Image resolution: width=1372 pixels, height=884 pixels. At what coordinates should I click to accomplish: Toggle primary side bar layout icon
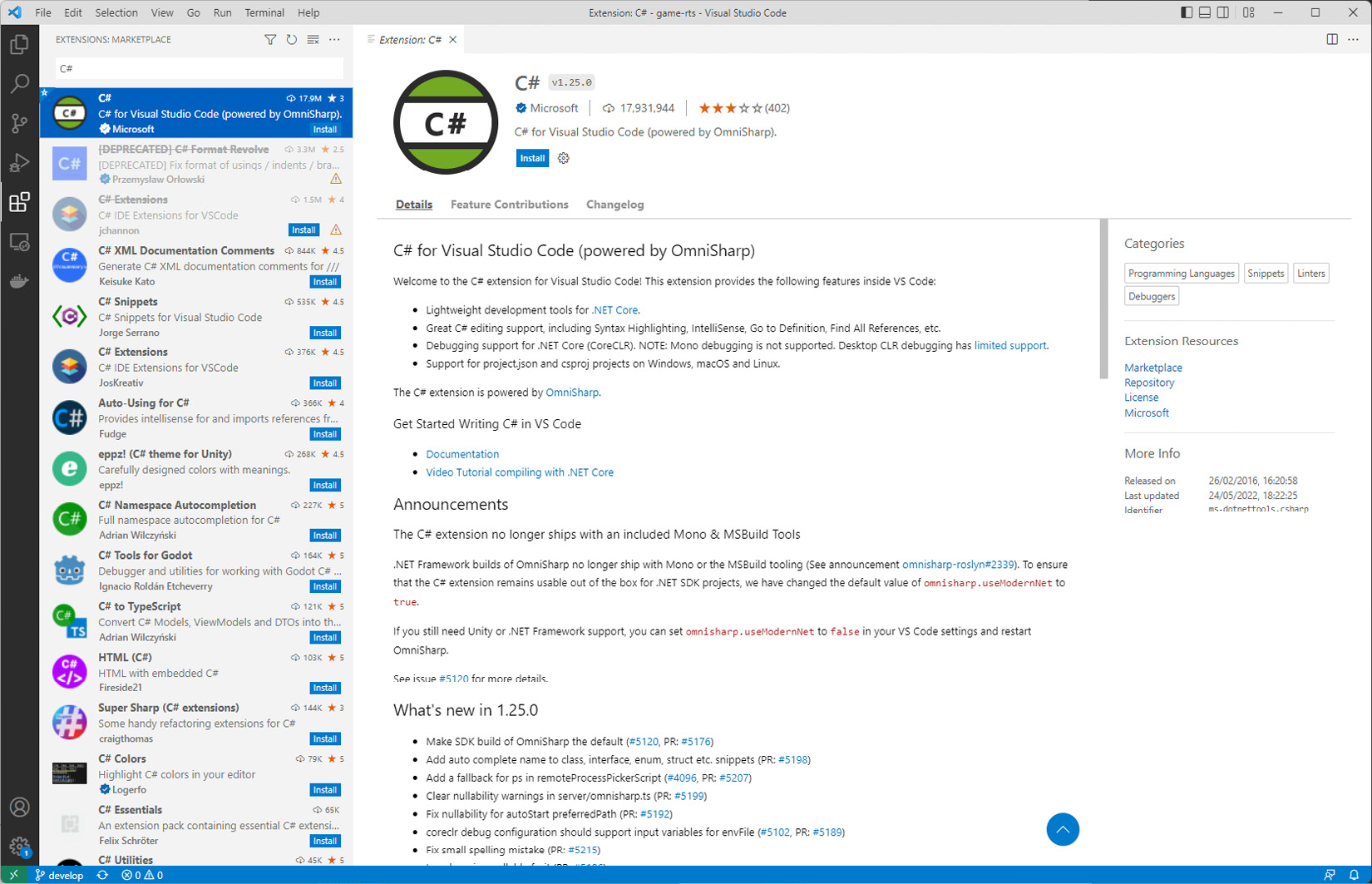point(1187,12)
